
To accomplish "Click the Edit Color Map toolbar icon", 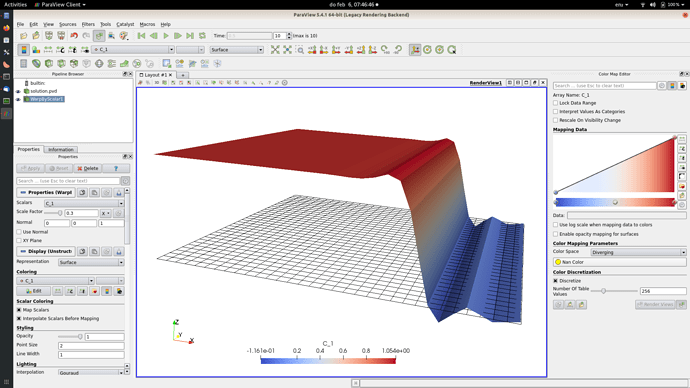I will [36, 50].
